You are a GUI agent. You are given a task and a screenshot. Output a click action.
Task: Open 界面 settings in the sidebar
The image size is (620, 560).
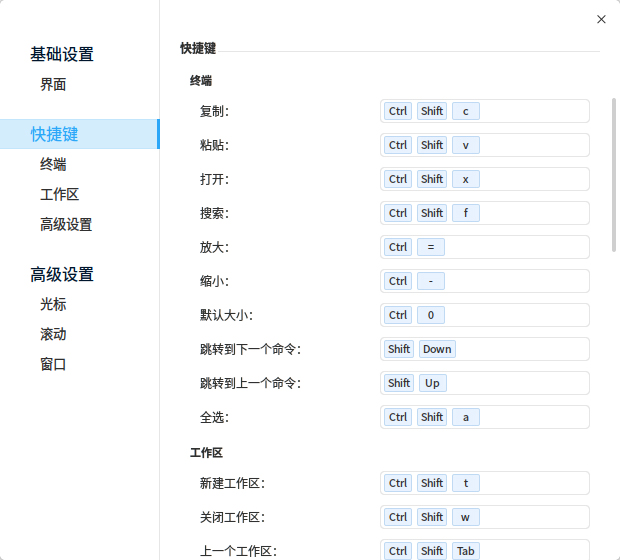(53, 85)
